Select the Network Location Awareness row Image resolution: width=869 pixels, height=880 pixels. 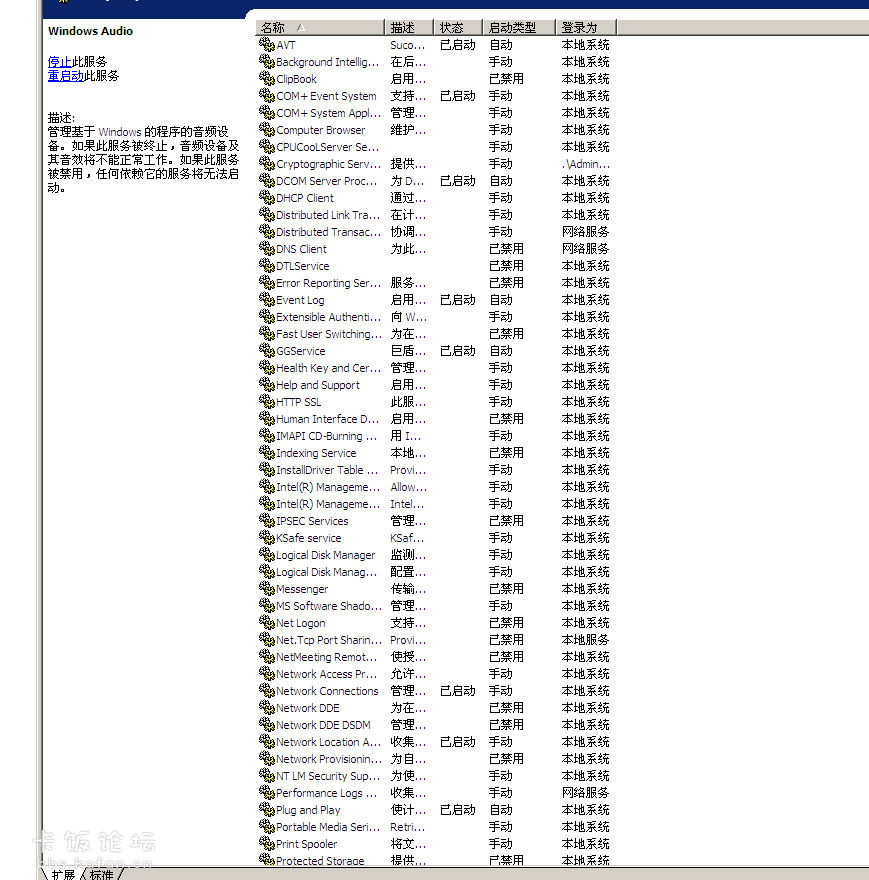[434, 742]
